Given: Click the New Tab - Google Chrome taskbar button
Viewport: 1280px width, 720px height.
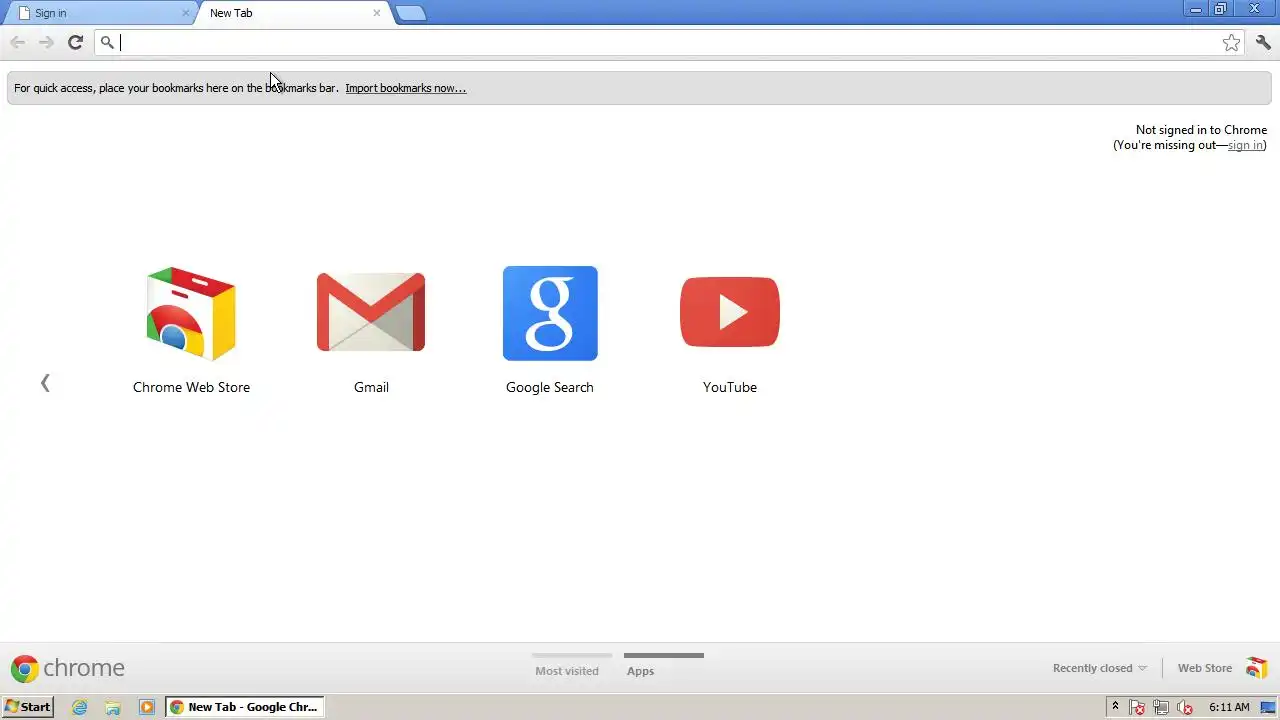Looking at the screenshot, I should (x=244, y=707).
